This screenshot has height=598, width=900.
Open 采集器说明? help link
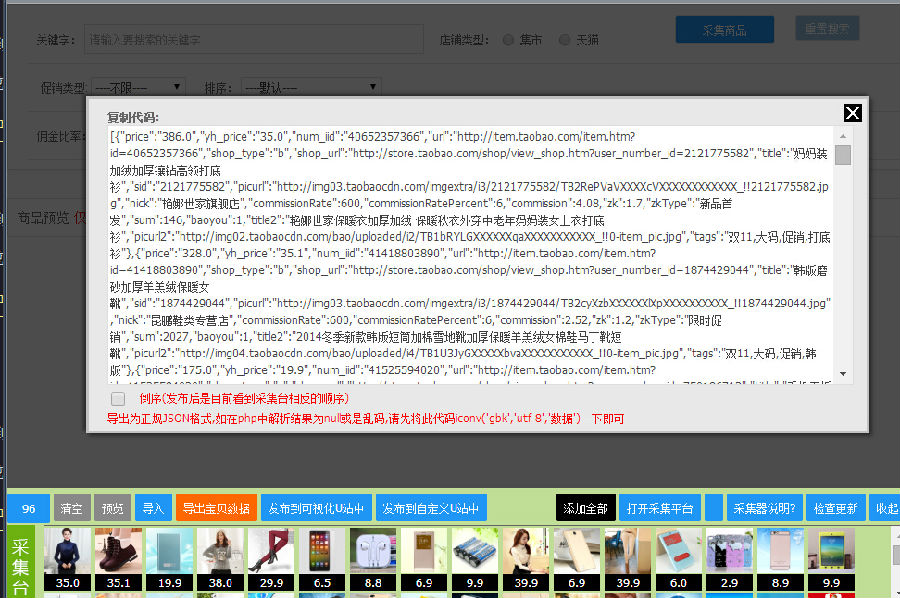point(765,508)
